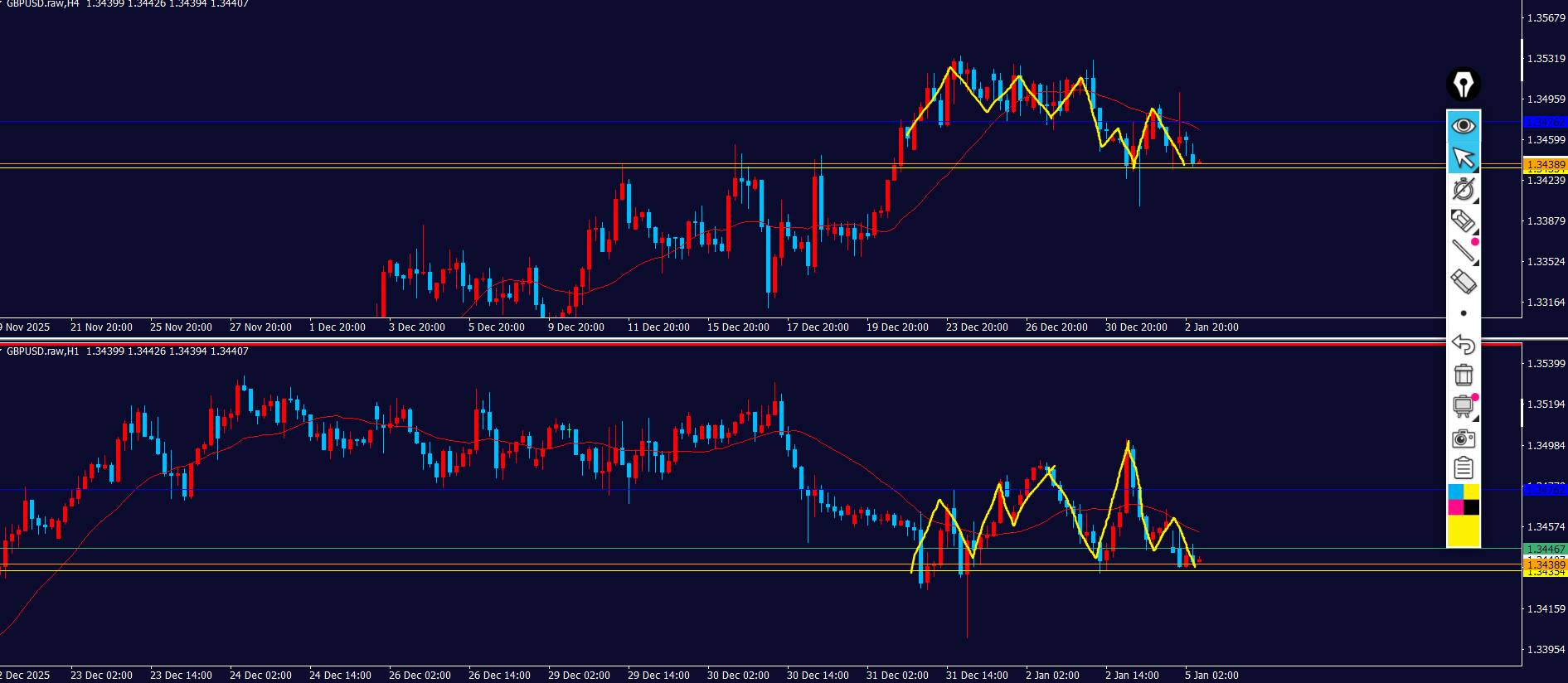Viewport: 1568px width, 683px height.
Task: Undo last drawing with the back arrow
Action: click(1464, 344)
